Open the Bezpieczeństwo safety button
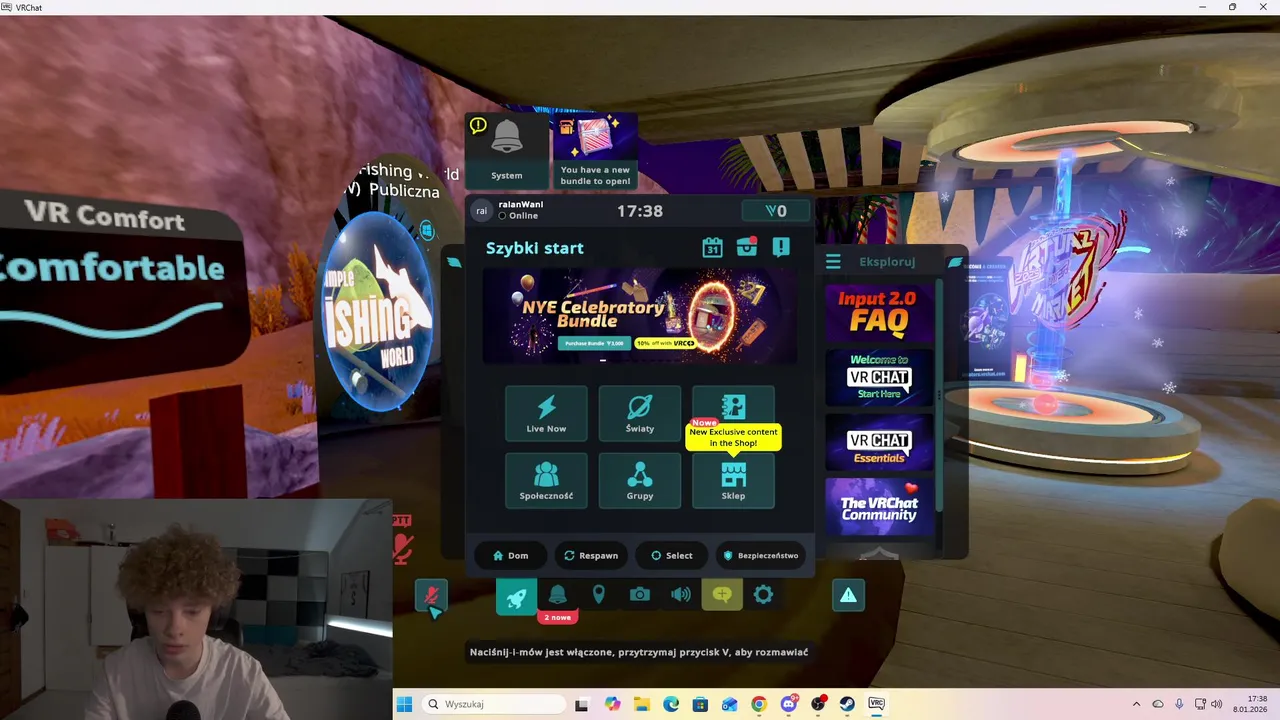Screen dimensions: 1280x720 pos(761,555)
